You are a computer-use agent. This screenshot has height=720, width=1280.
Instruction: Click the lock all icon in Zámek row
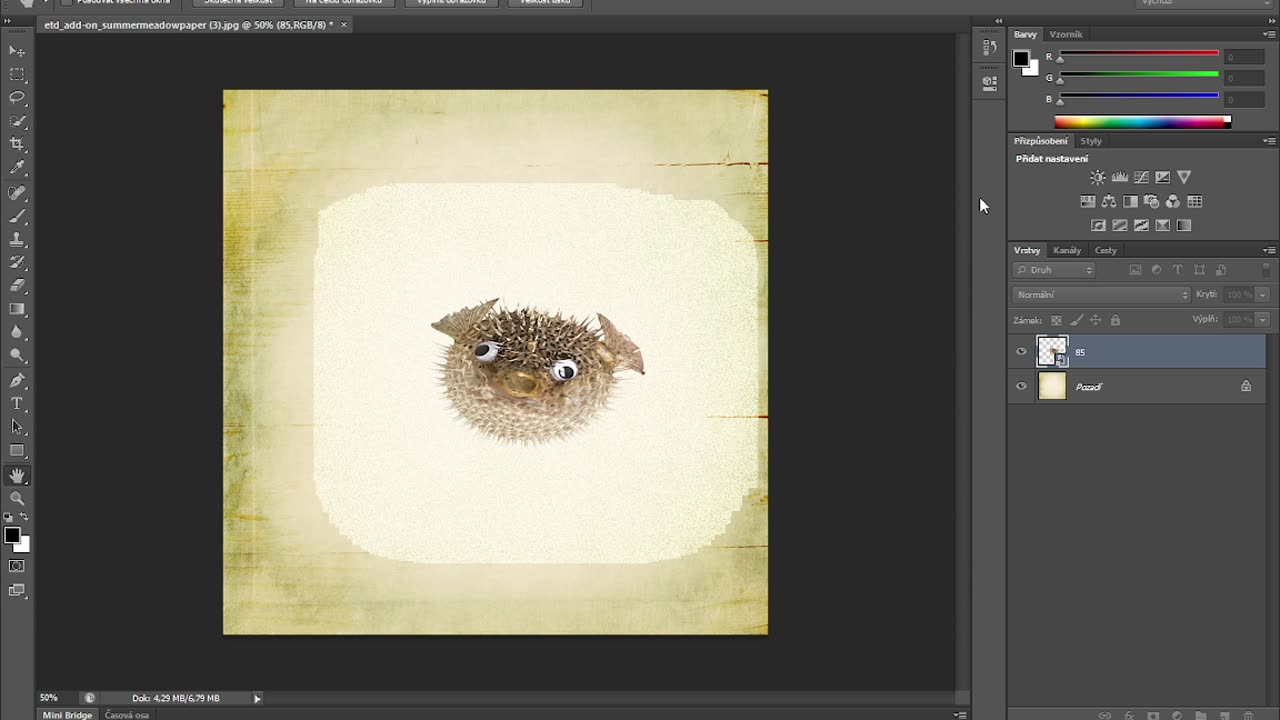coord(1115,321)
